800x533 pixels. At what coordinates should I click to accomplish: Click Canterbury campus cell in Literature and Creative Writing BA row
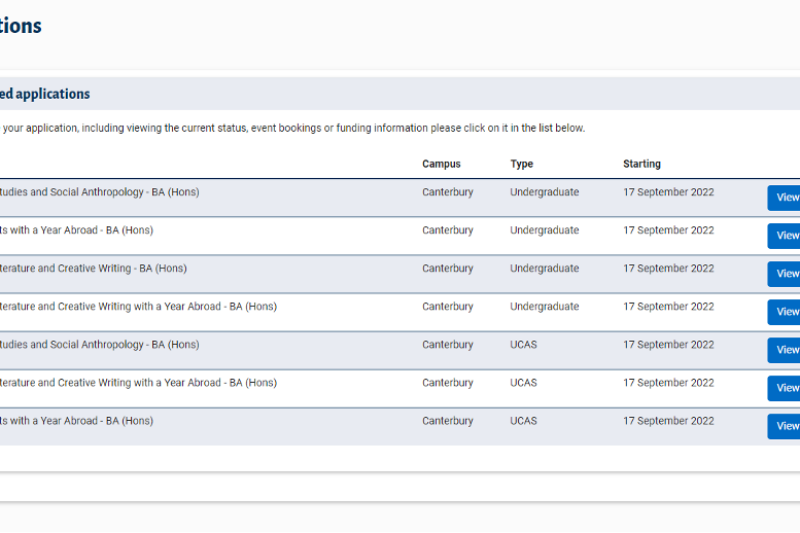point(447,268)
